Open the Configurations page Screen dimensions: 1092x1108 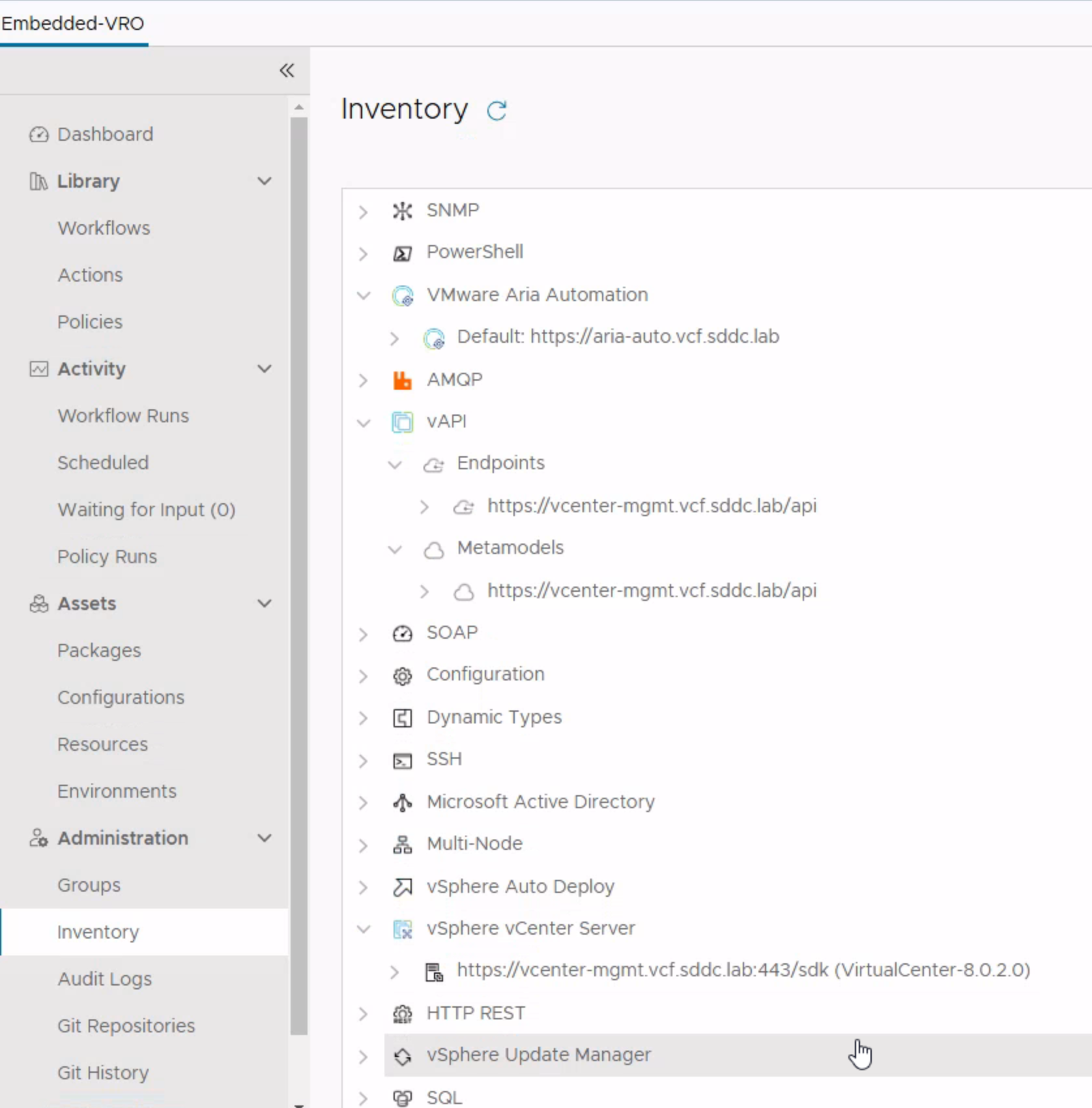point(121,697)
